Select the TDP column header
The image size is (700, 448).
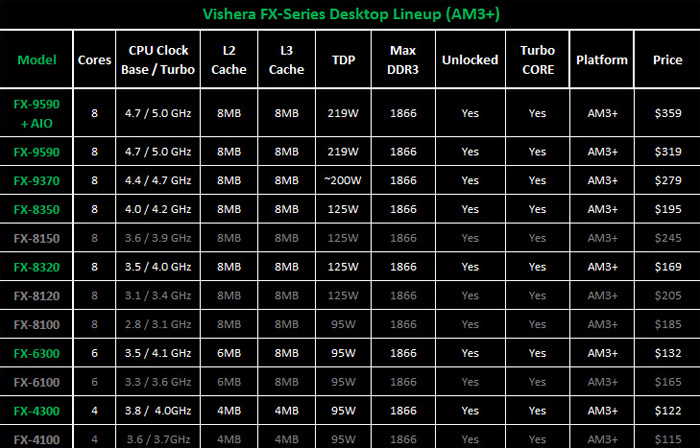click(x=343, y=60)
